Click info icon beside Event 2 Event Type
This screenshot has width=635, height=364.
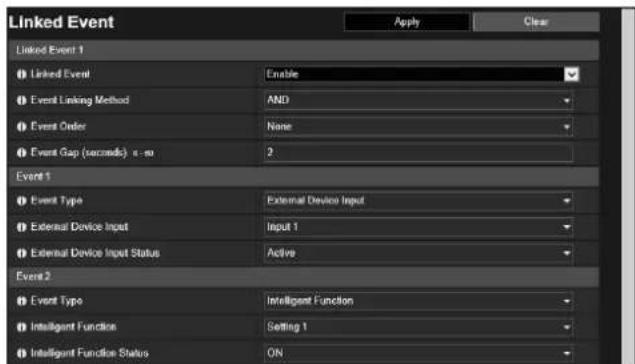coord(21,301)
